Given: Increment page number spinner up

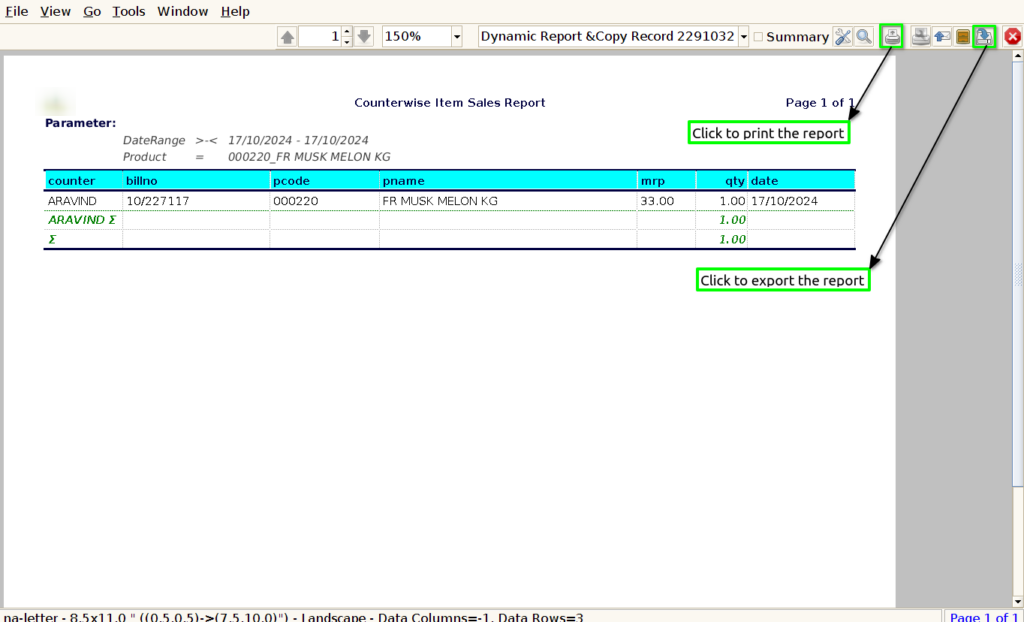Looking at the screenshot, I should (x=347, y=31).
